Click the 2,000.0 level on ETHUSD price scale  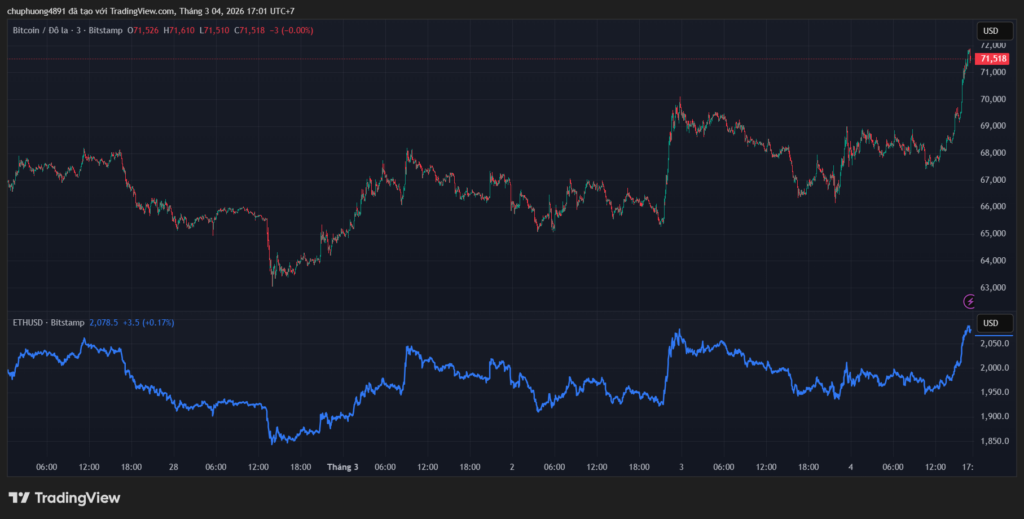993,368
